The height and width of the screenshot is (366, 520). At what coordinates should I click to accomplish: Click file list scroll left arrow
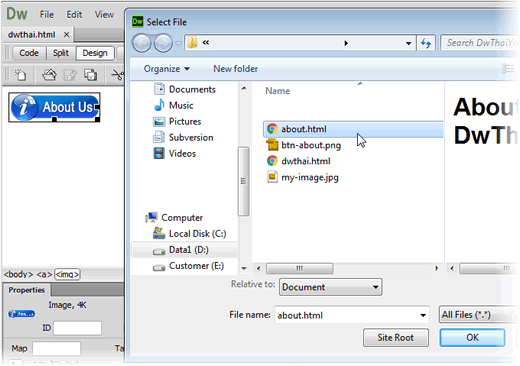(258, 268)
